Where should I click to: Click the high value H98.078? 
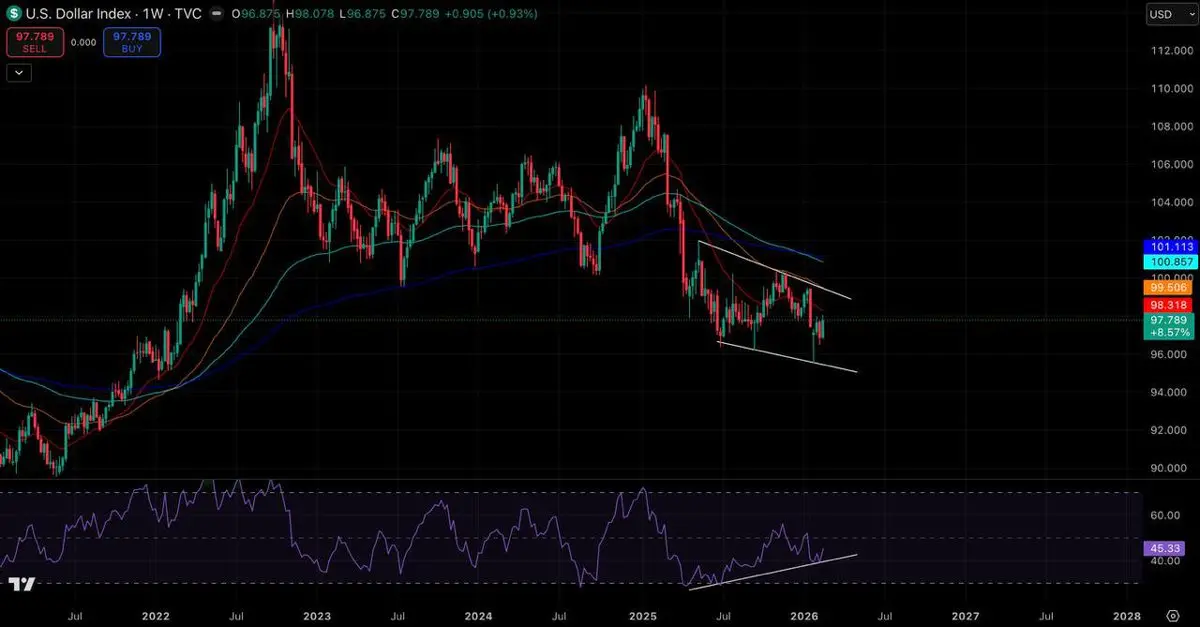coord(309,14)
